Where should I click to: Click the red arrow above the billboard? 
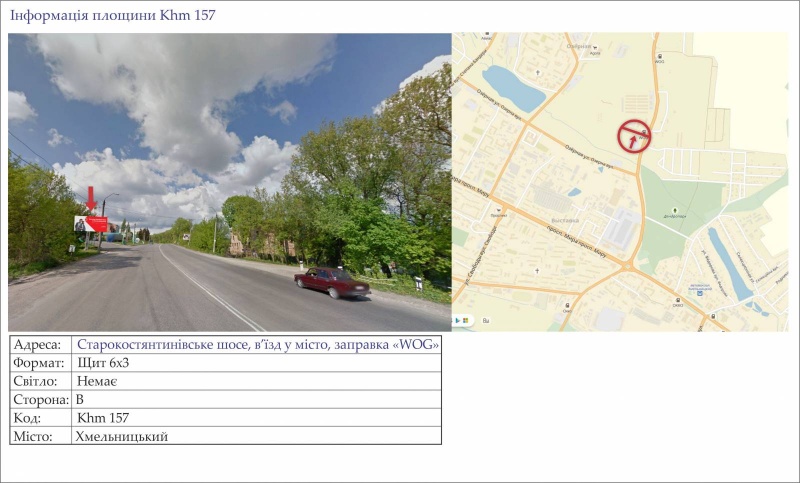click(x=91, y=198)
